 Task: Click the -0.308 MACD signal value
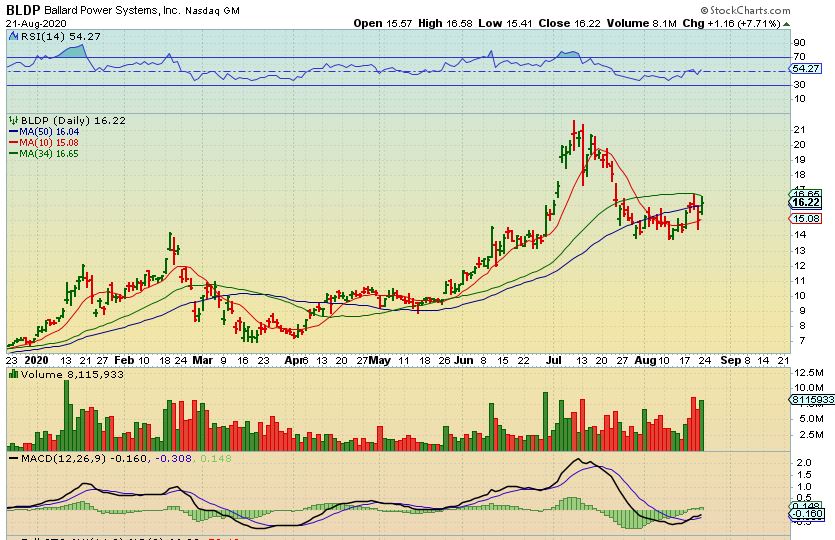click(173, 458)
